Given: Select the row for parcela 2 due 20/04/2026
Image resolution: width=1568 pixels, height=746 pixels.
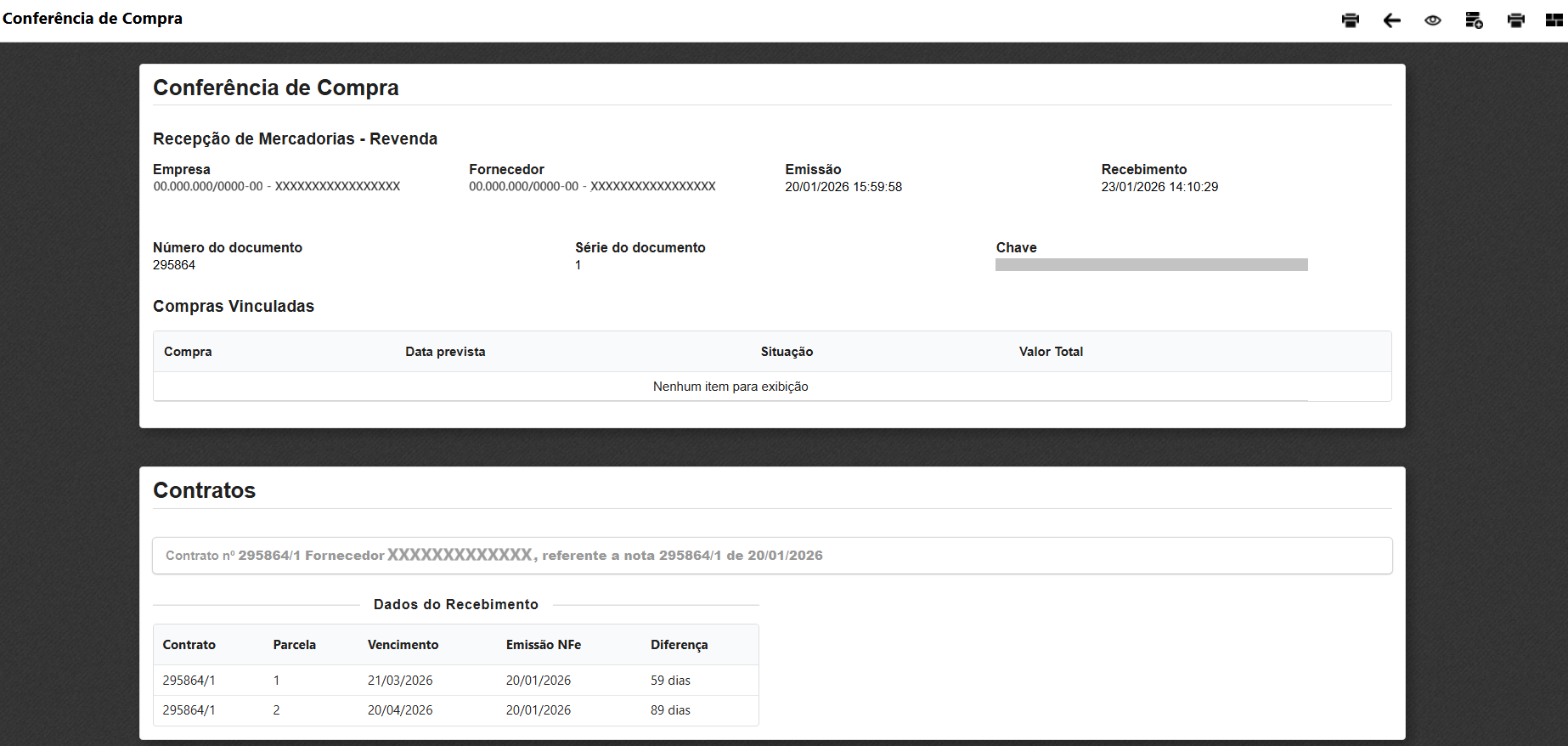Looking at the screenshot, I should point(455,710).
